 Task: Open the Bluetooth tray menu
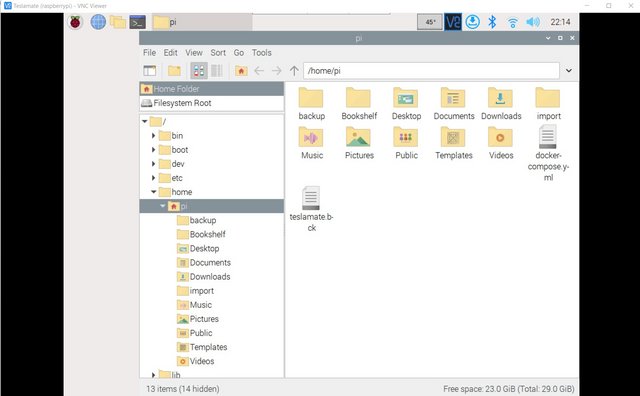pos(492,22)
